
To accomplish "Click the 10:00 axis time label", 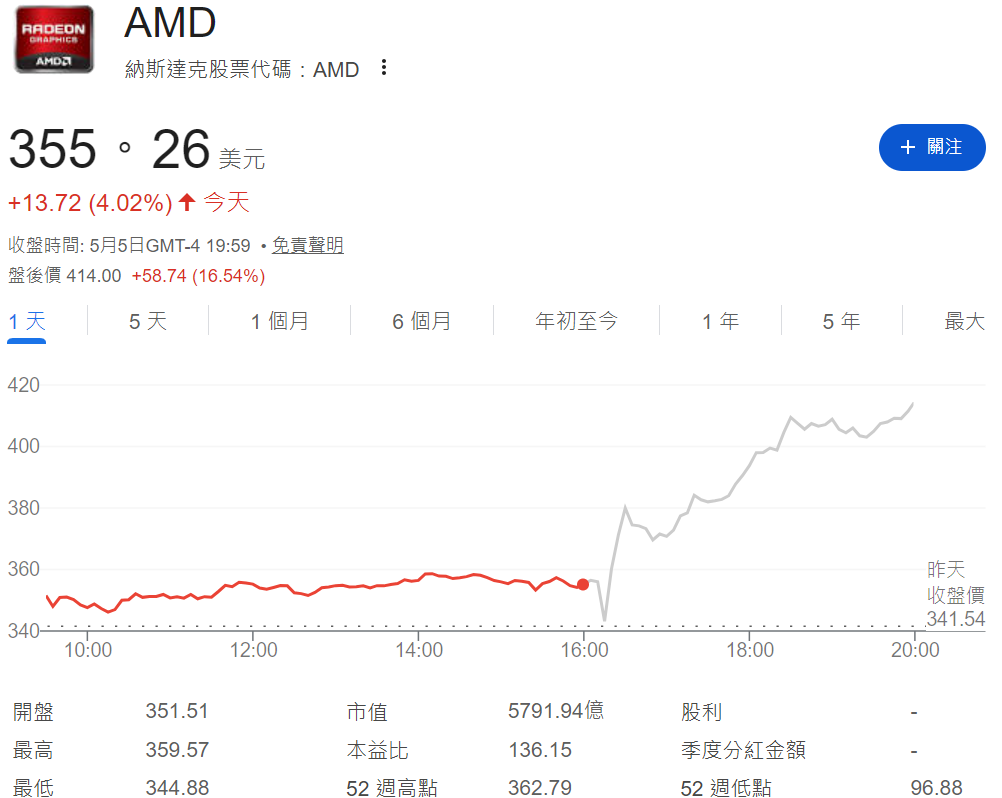I will click(88, 650).
